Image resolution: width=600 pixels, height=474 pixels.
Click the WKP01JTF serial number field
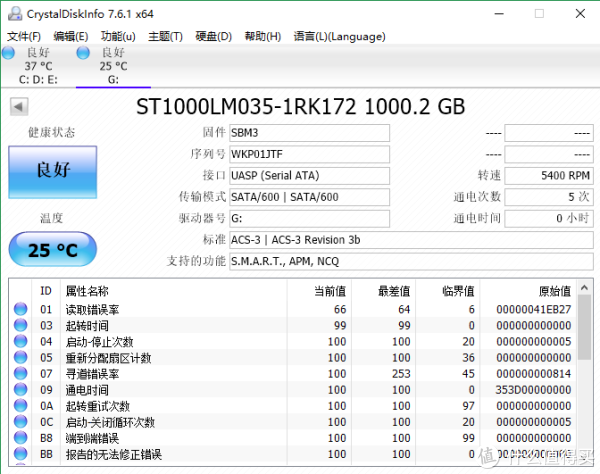[310, 154]
